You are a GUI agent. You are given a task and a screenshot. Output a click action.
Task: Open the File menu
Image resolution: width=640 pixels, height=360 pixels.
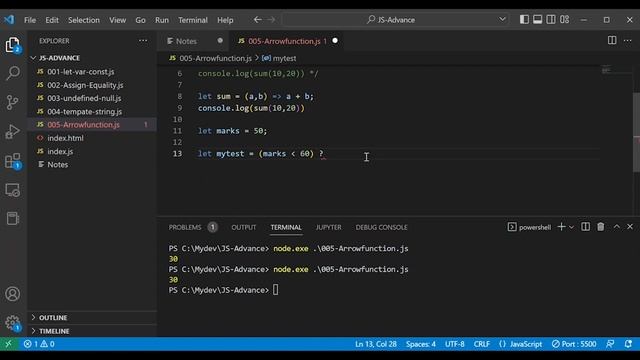[x=30, y=20]
